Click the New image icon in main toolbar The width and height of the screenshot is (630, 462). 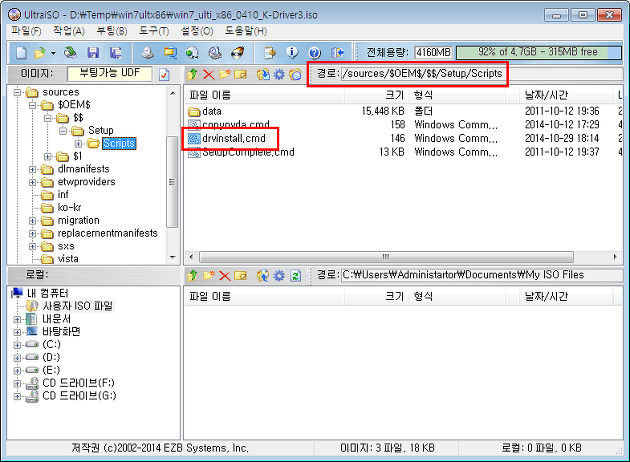[x=21, y=53]
